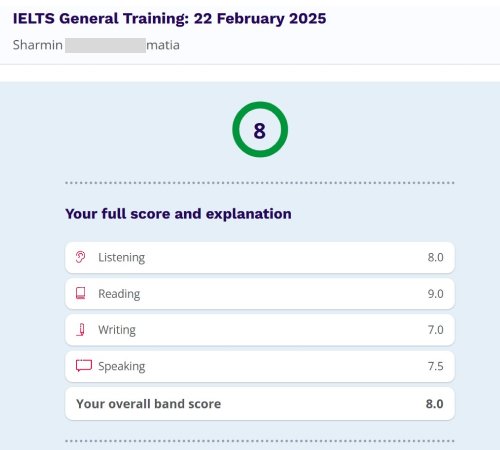Click the Writing pen icon

pos(81,330)
